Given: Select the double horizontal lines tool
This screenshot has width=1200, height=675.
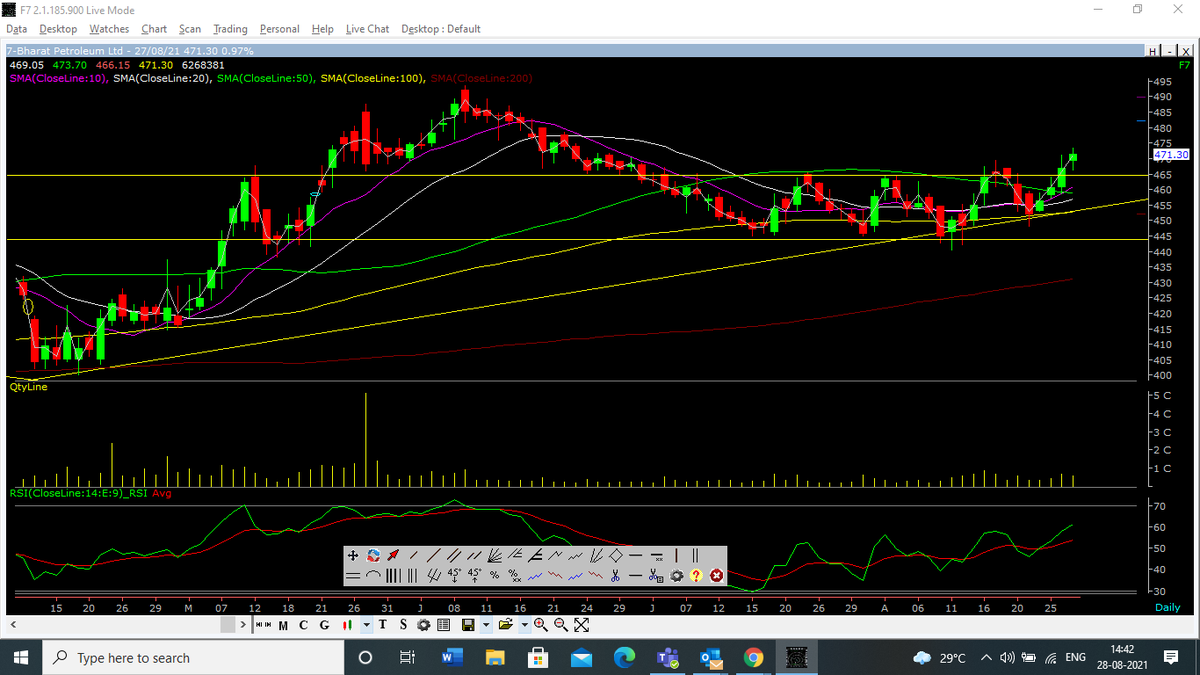Looking at the screenshot, I should (x=353, y=575).
